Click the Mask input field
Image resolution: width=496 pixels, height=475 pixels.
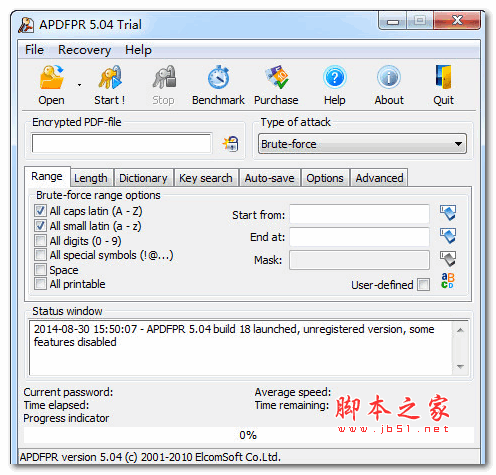point(359,260)
